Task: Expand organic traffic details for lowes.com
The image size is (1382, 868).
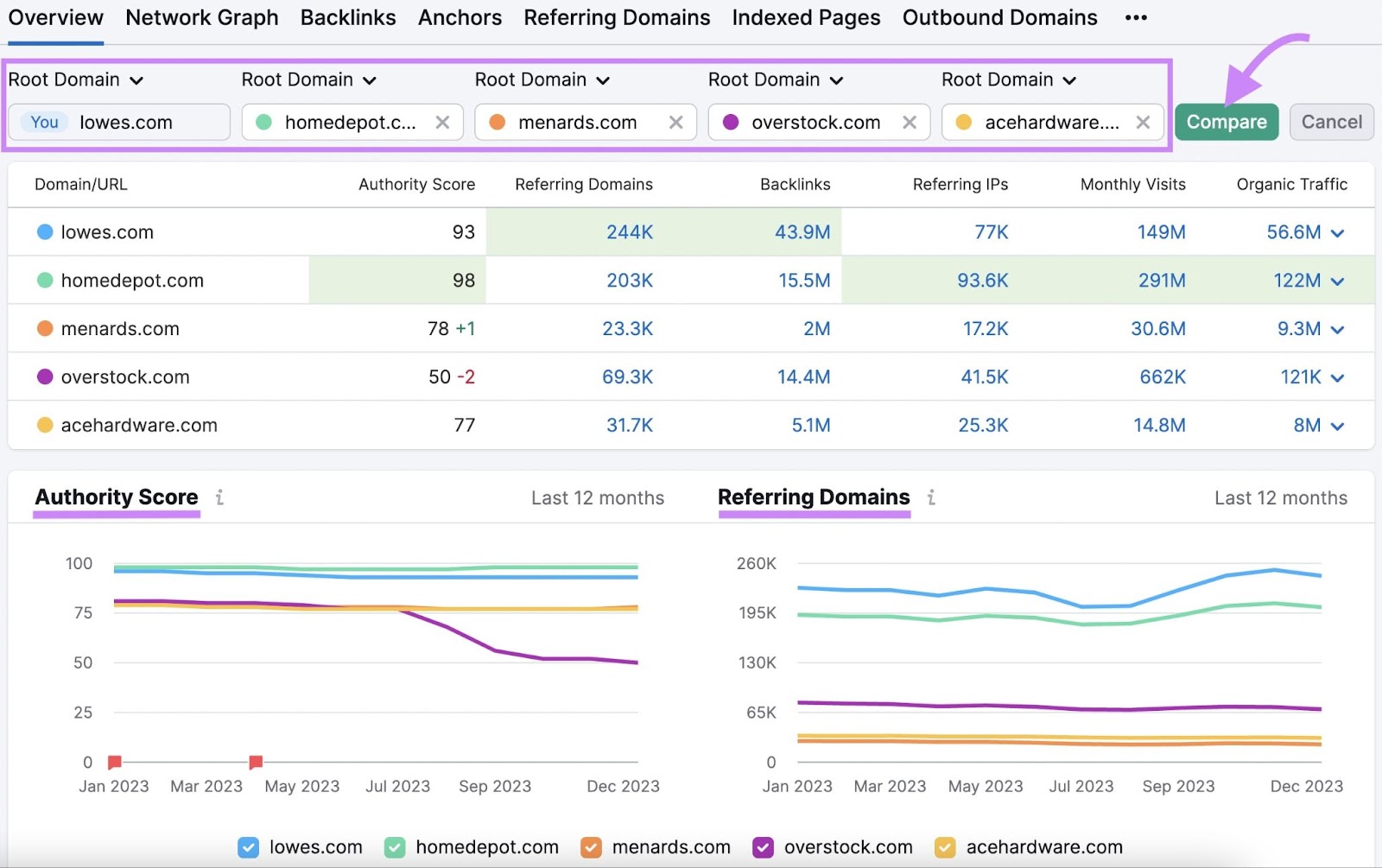Action: (1337, 232)
